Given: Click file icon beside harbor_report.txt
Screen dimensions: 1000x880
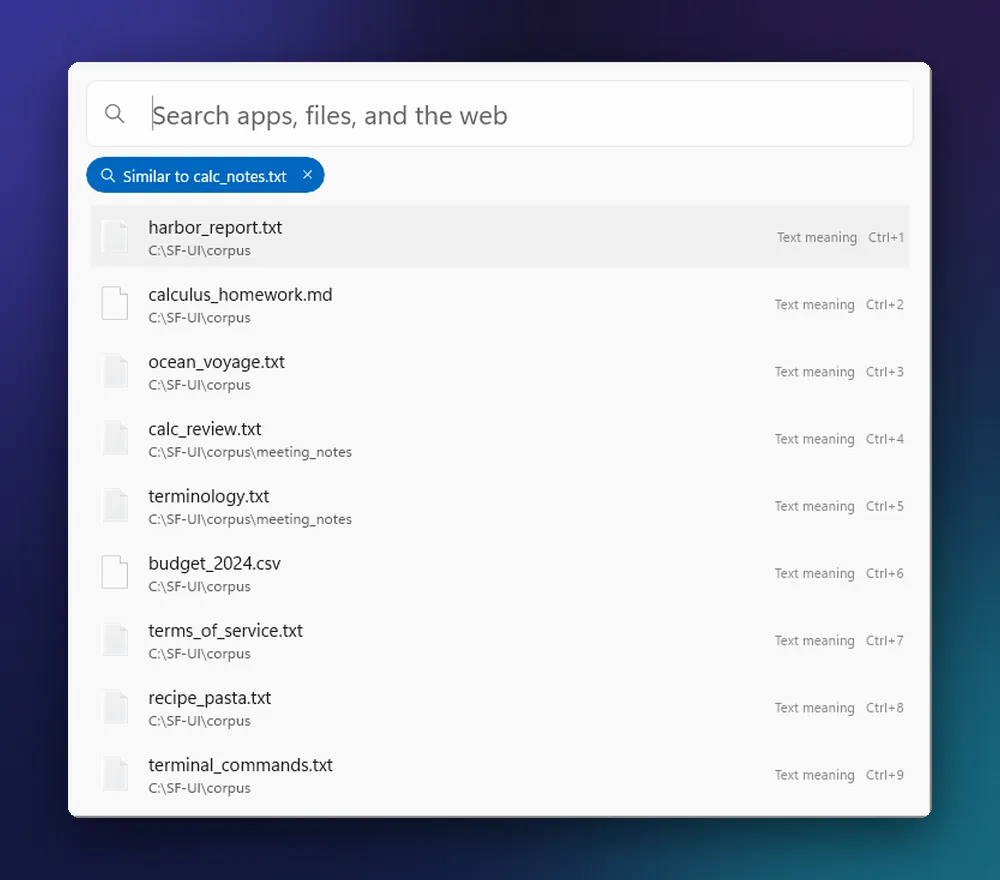Looking at the screenshot, I should point(115,237).
